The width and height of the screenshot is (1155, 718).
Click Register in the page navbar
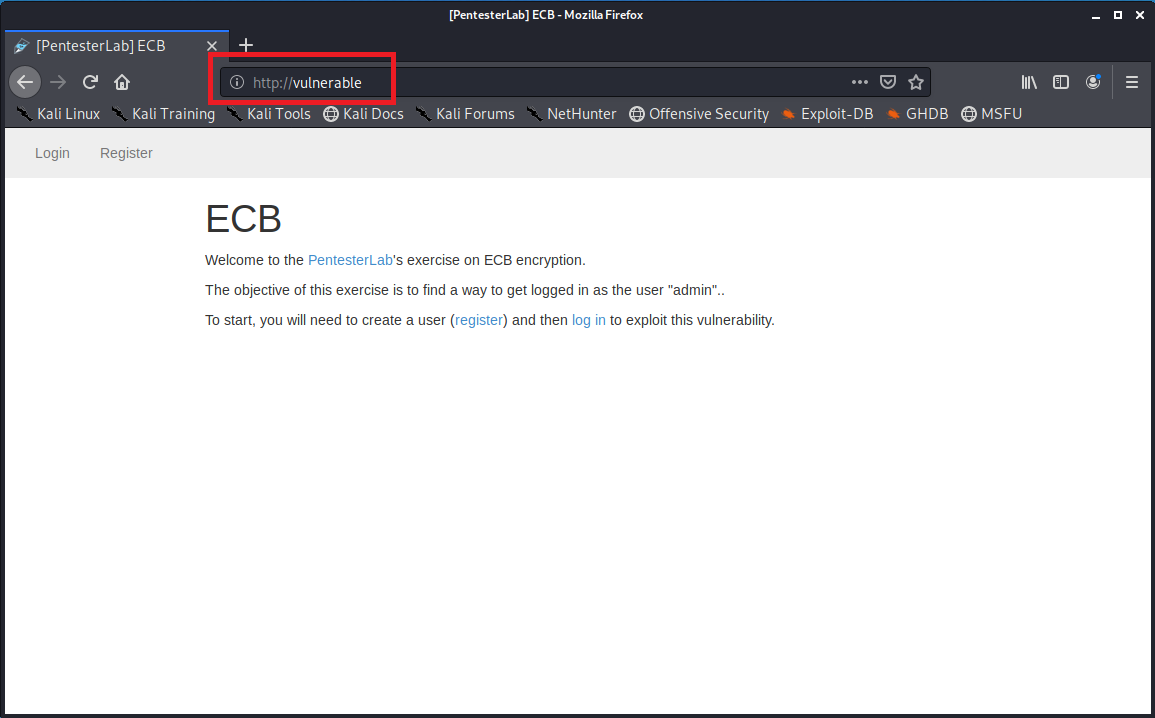click(x=126, y=153)
